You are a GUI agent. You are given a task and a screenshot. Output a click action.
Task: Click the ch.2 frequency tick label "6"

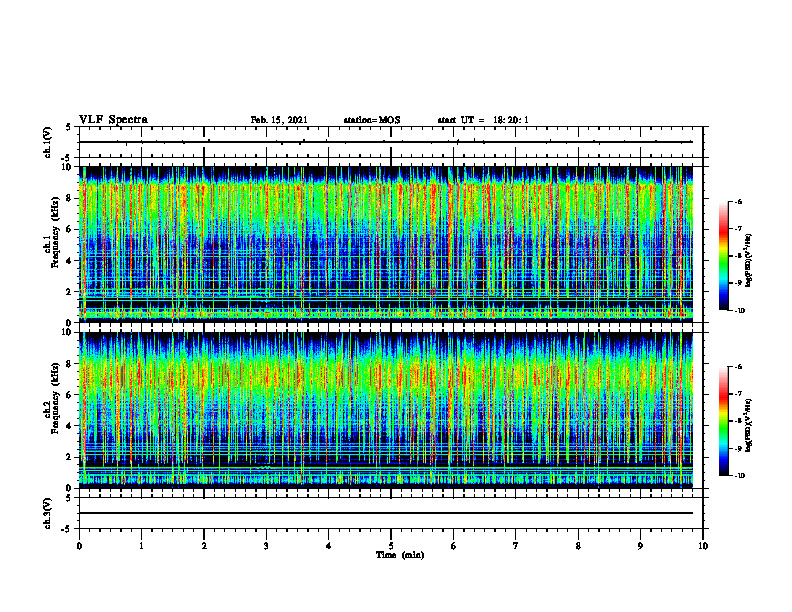click(69, 395)
